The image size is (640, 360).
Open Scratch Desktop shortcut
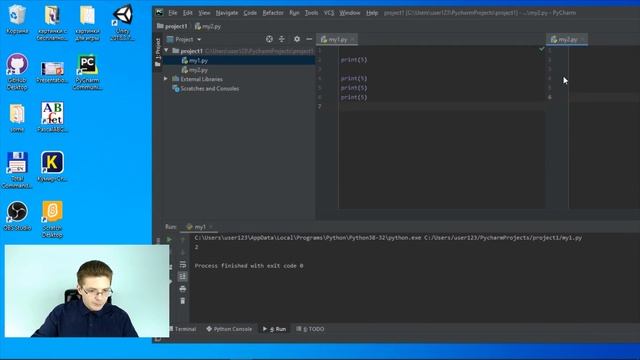[x=52, y=219]
